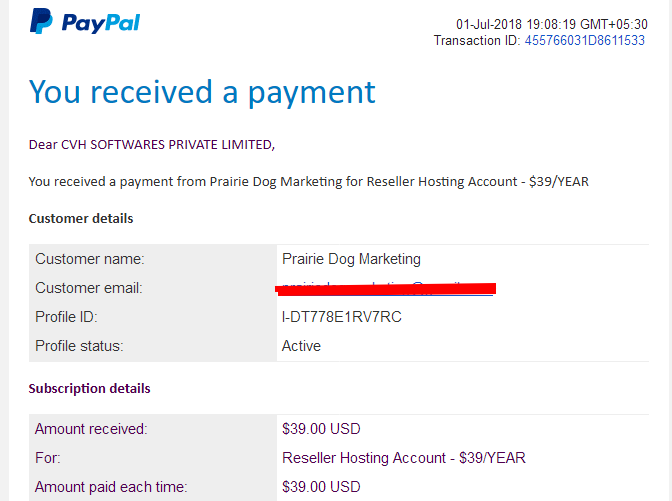Viewport: 672px width, 501px height.
Task: Open the Transaction ID 455766031D8611533 link
Action: pyautogui.click(x=584, y=41)
